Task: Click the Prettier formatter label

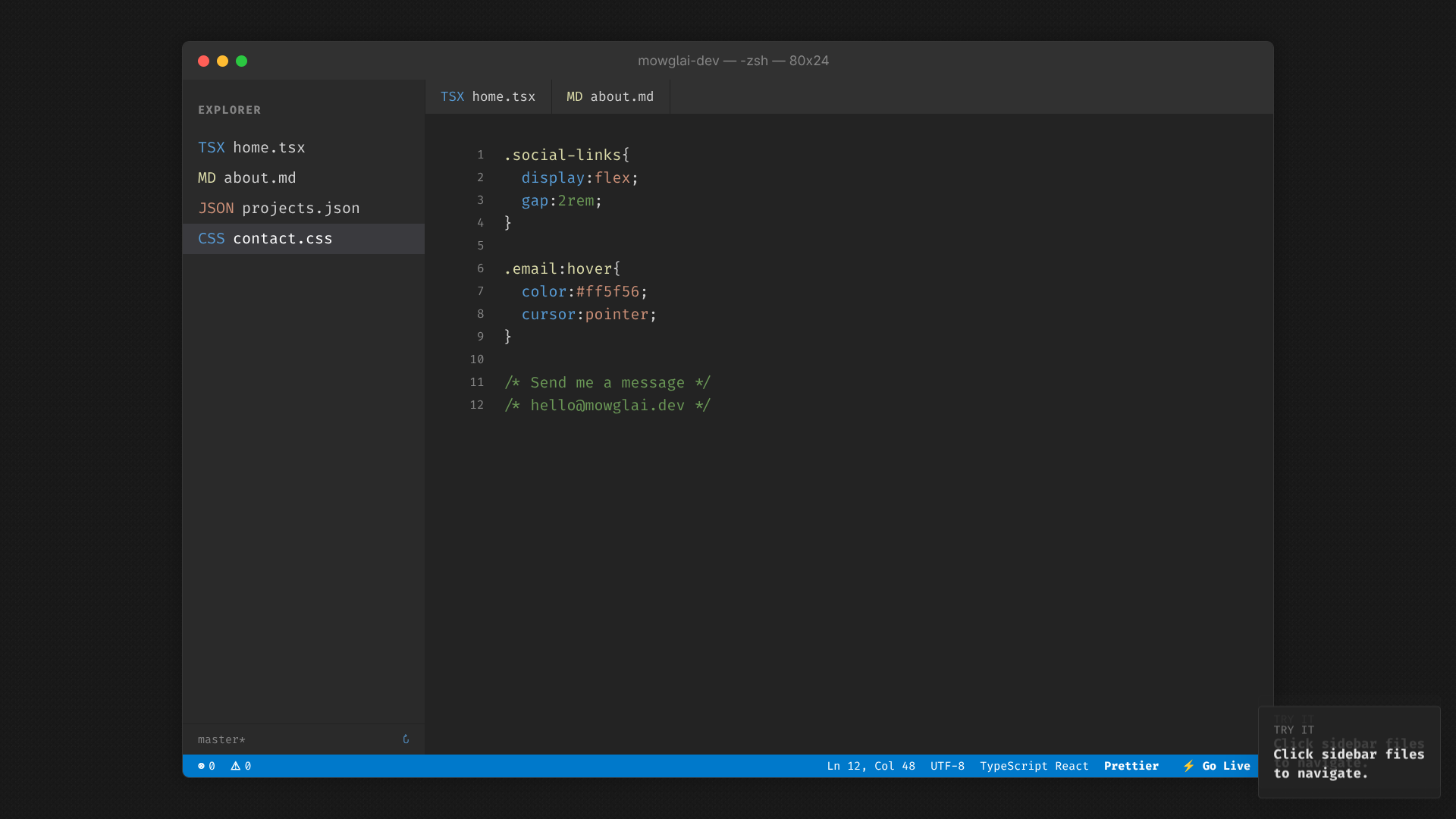Action: coord(1131,766)
